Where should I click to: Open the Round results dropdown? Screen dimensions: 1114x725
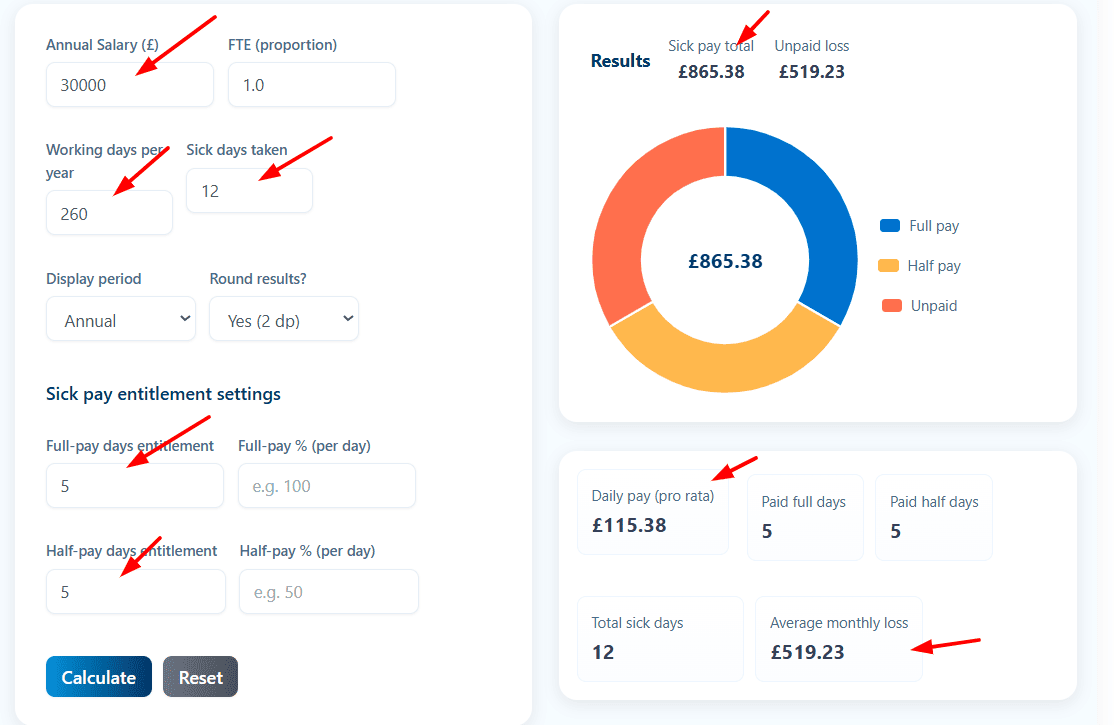[x=283, y=320]
